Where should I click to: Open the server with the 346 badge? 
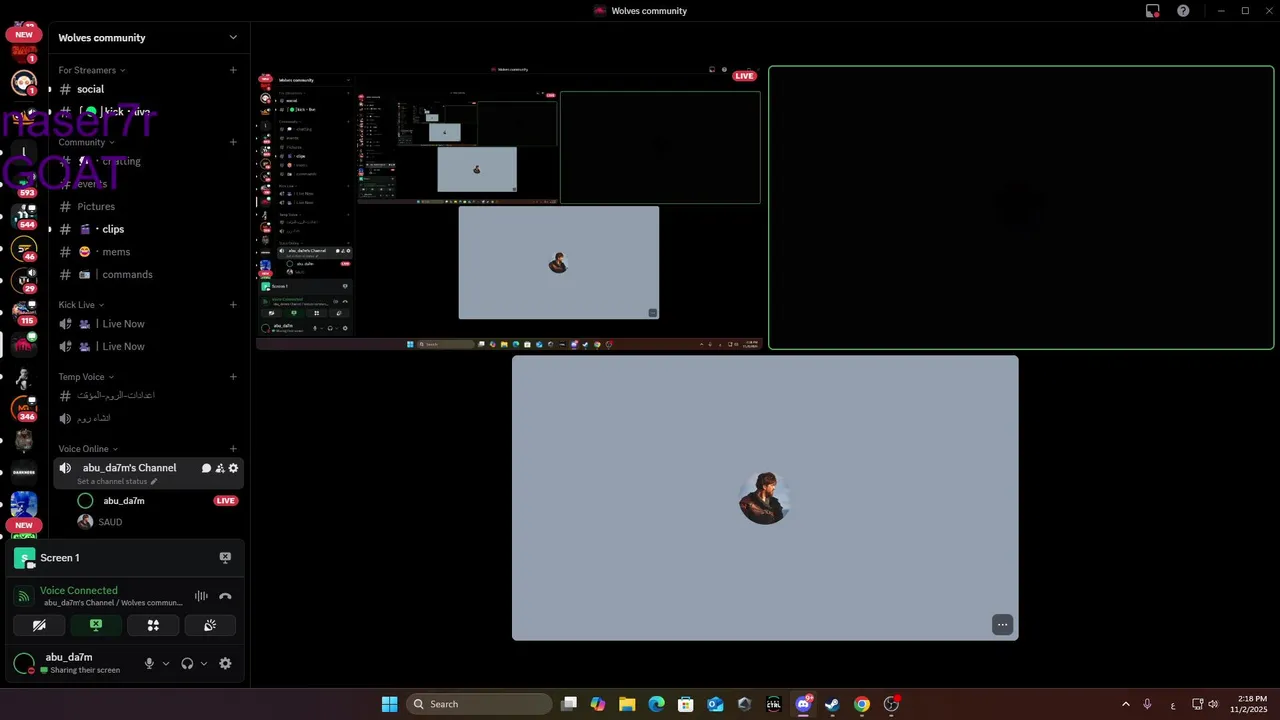[x=24, y=407]
